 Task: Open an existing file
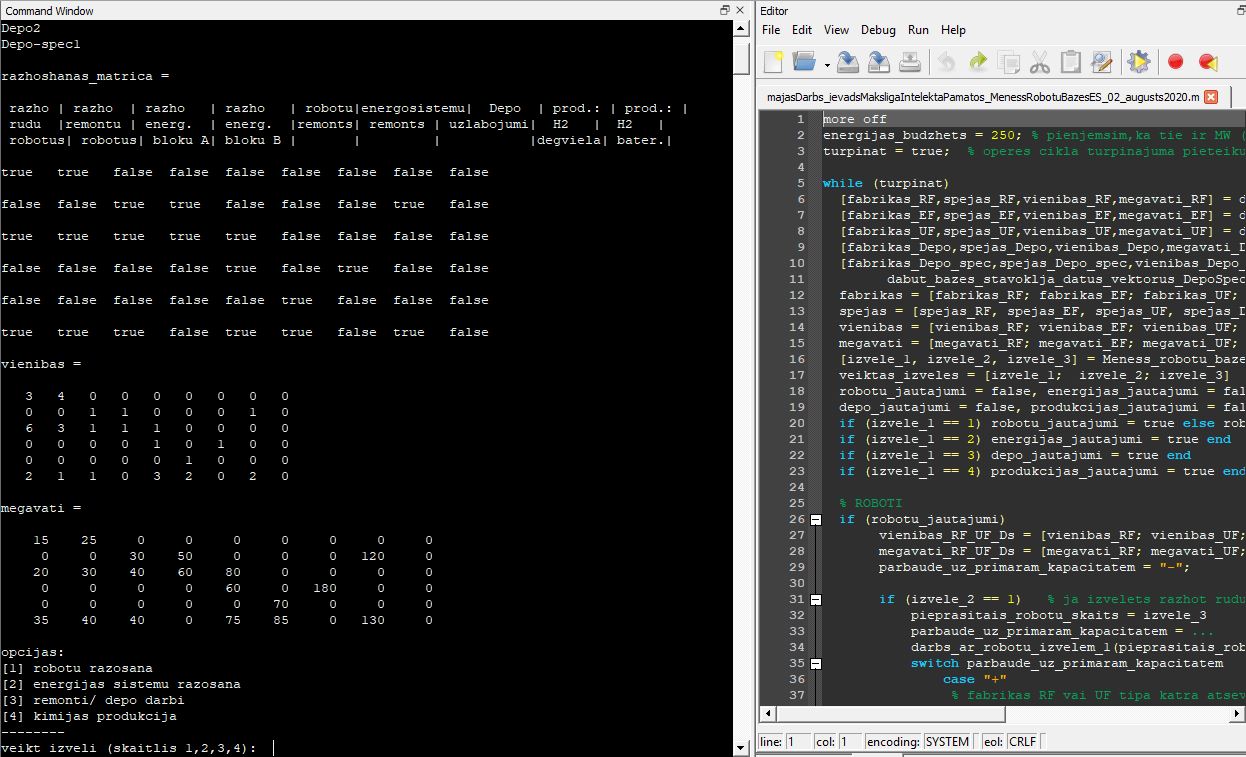pos(802,61)
